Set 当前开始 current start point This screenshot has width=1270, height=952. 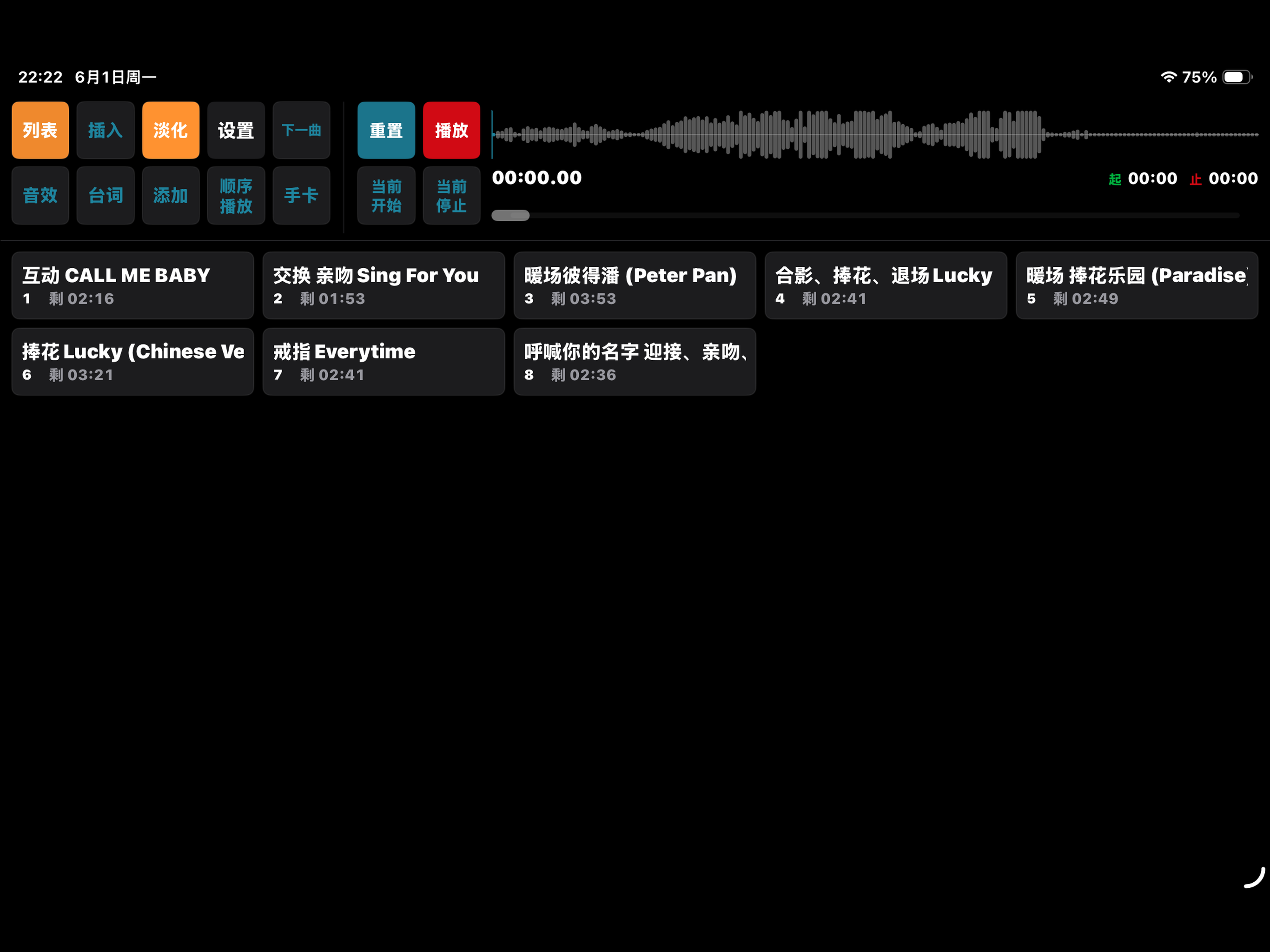click(386, 196)
